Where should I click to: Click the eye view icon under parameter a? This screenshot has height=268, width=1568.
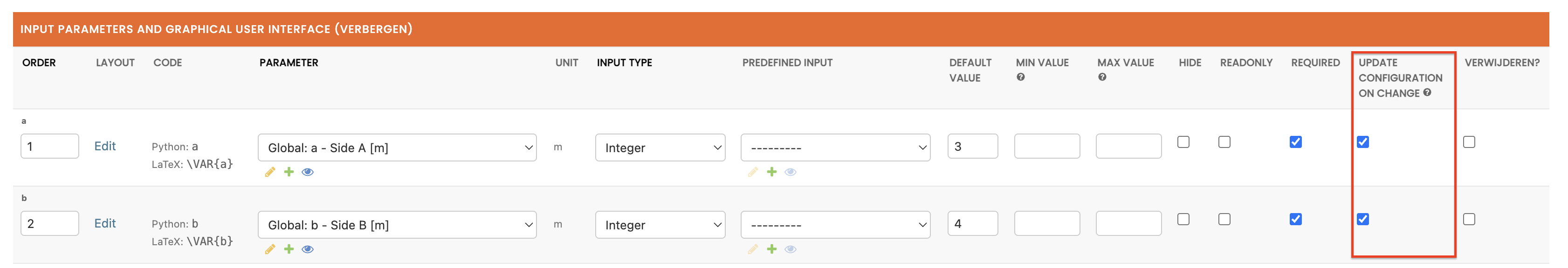pyautogui.click(x=307, y=172)
